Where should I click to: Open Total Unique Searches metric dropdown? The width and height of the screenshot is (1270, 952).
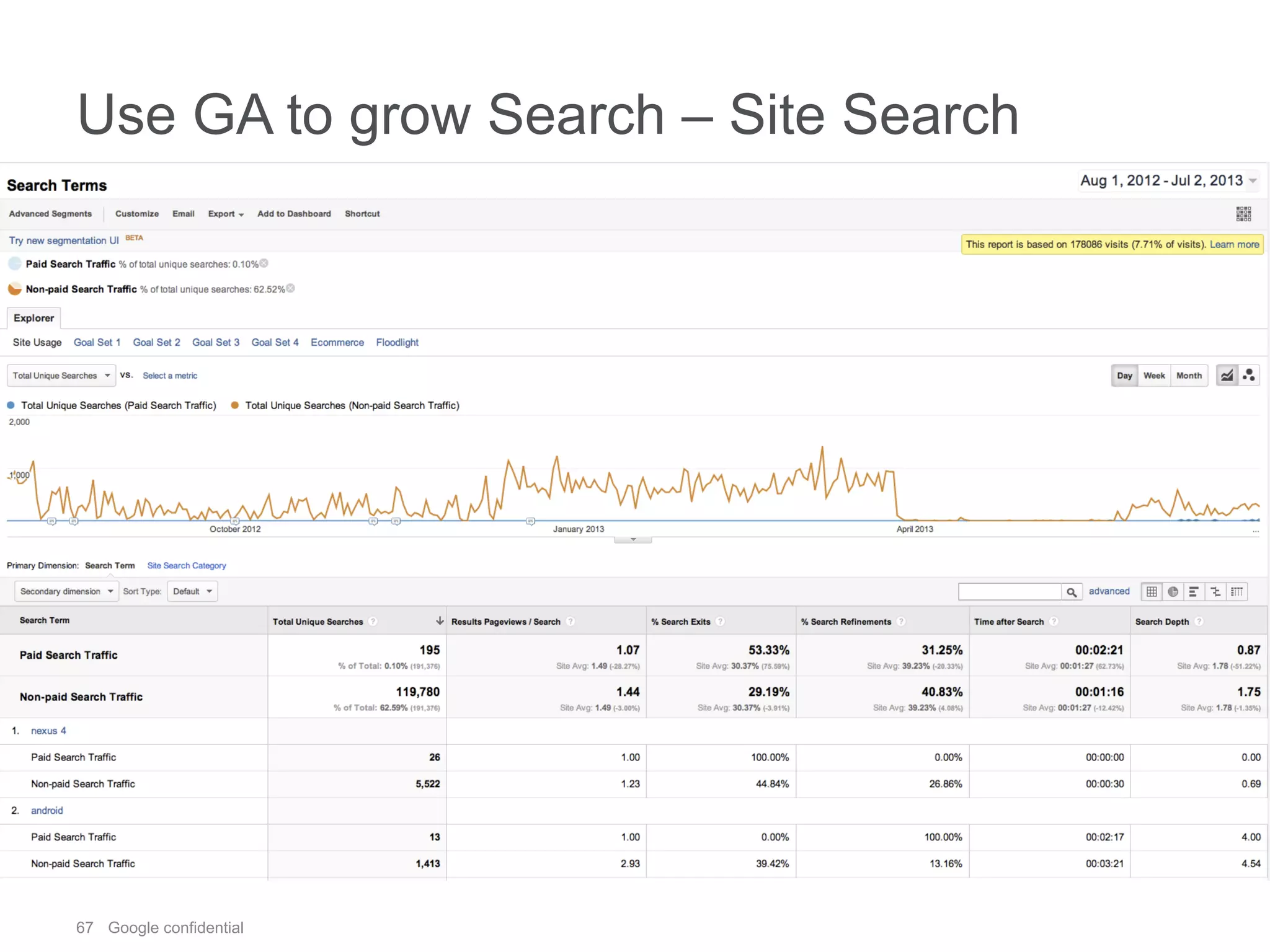point(61,376)
